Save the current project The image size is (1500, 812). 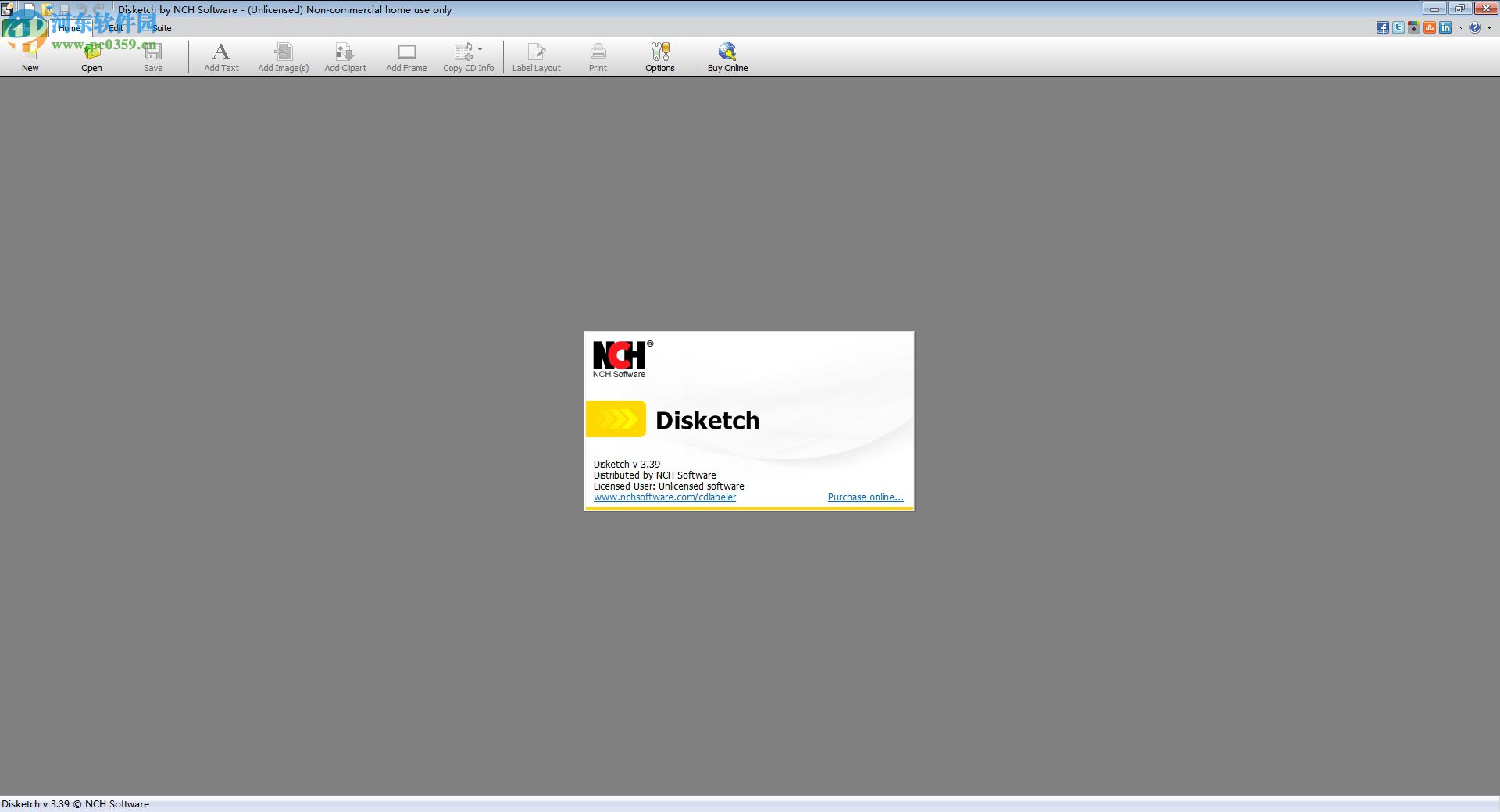[153, 56]
